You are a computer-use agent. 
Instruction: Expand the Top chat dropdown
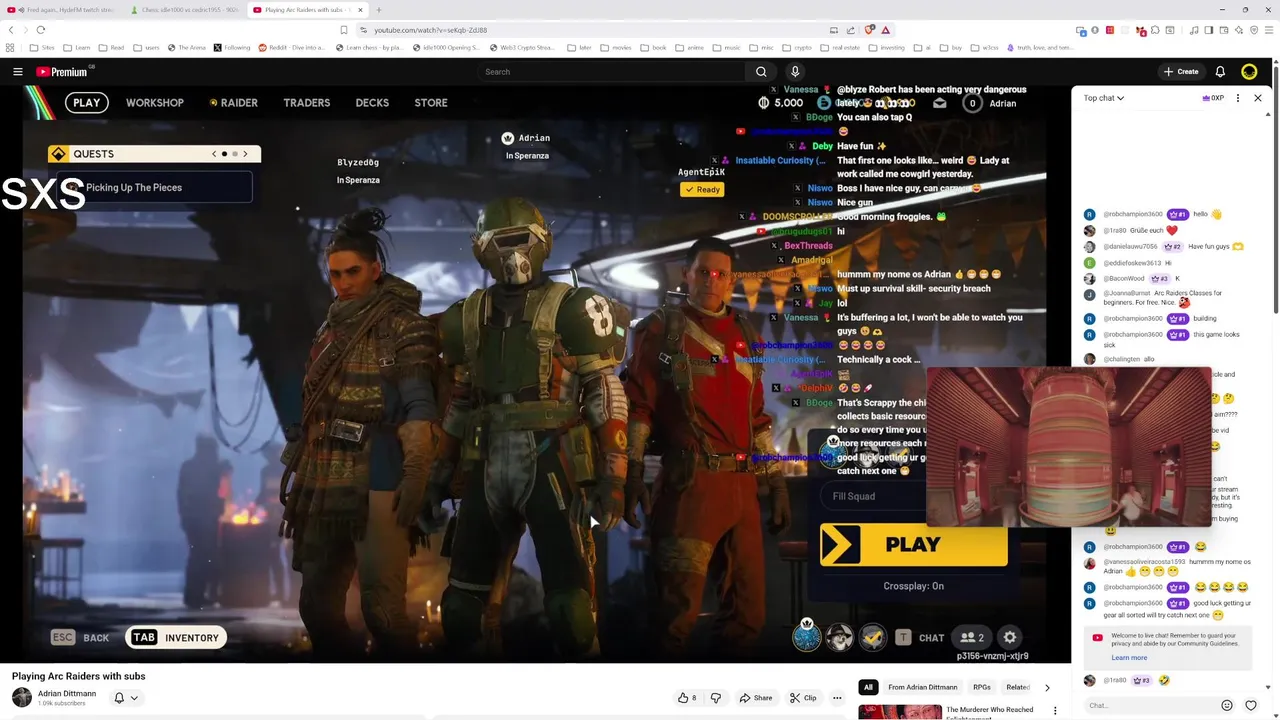pyautogui.click(x=1104, y=98)
